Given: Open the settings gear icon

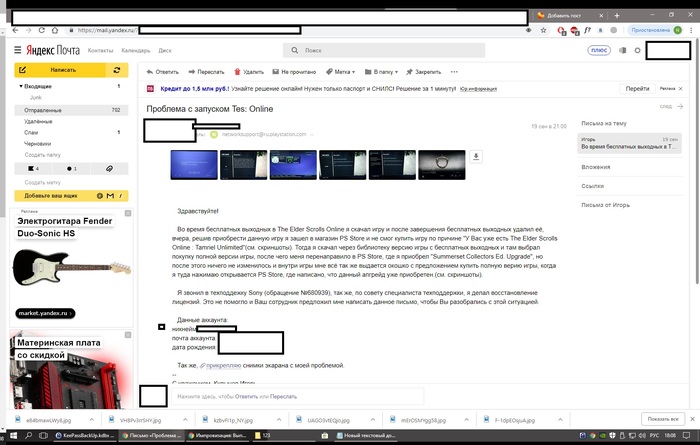Looking at the screenshot, I should [x=638, y=50].
